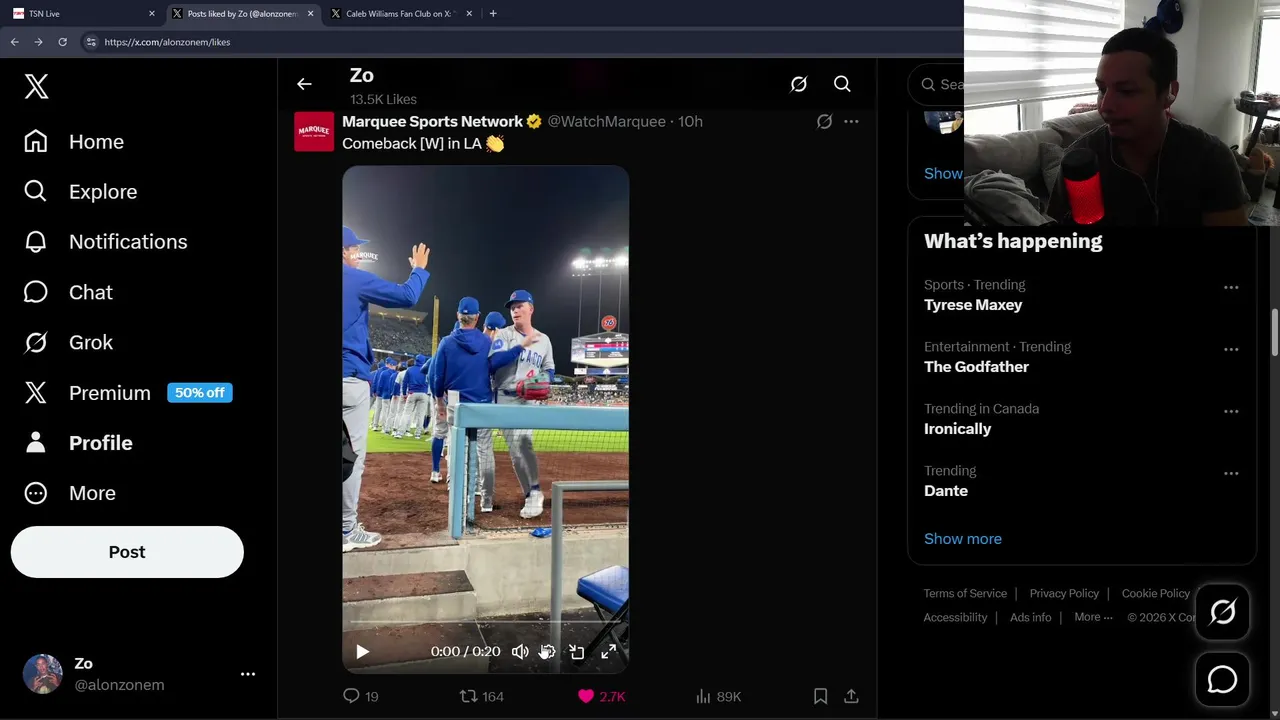Open Notifications in the left sidebar
Screen dimensions: 1280x720
(x=127, y=242)
